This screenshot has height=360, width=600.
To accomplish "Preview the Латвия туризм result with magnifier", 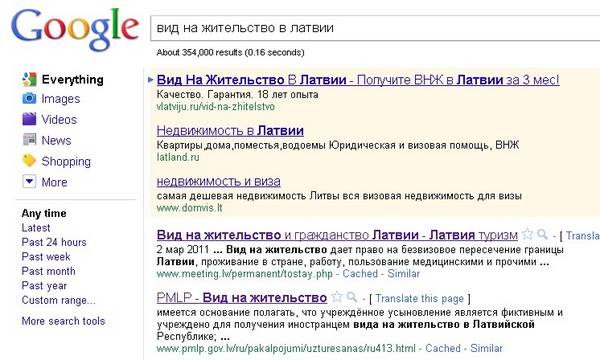I will point(542,234).
